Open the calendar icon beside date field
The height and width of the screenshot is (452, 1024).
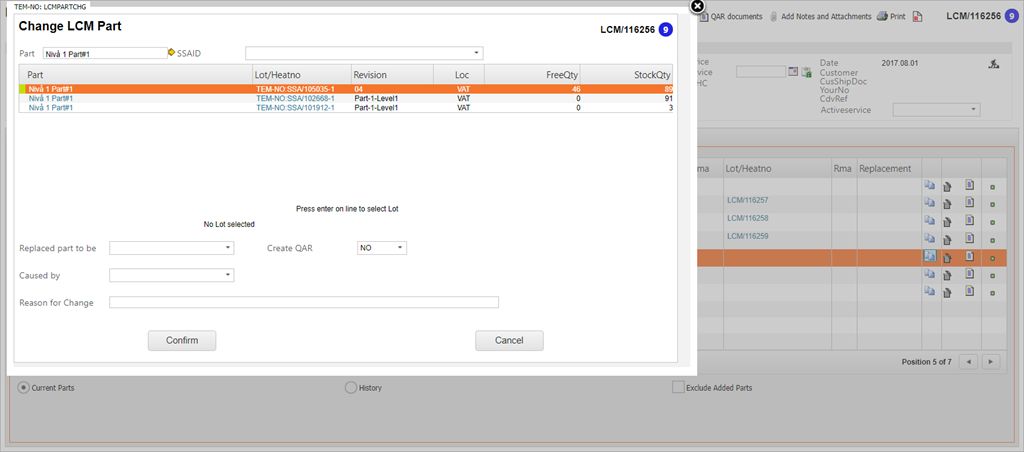(792, 71)
